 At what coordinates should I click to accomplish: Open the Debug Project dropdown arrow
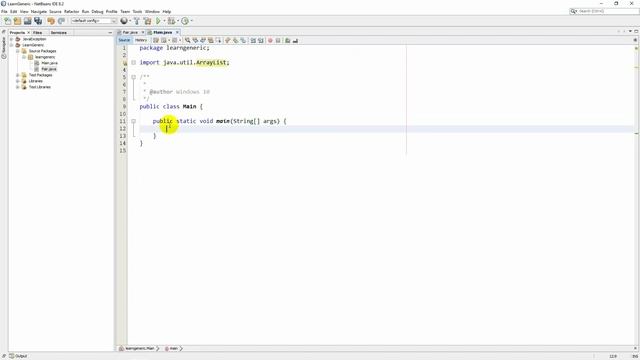[x=178, y=21]
